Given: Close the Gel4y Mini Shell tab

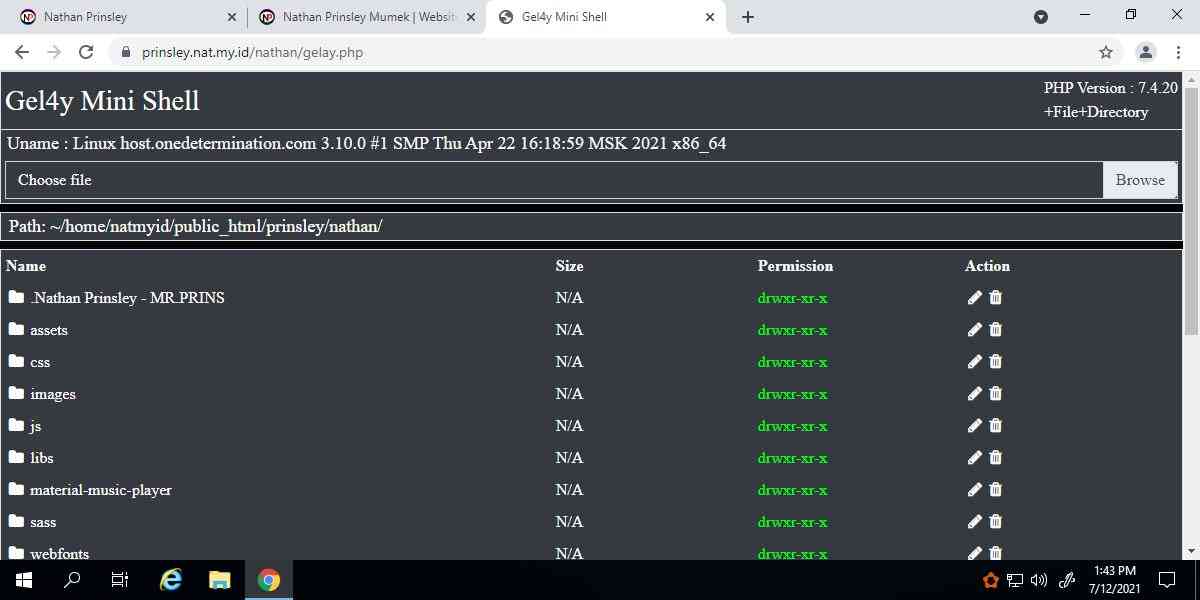Looking at the screenshot, I should (710, 17).
